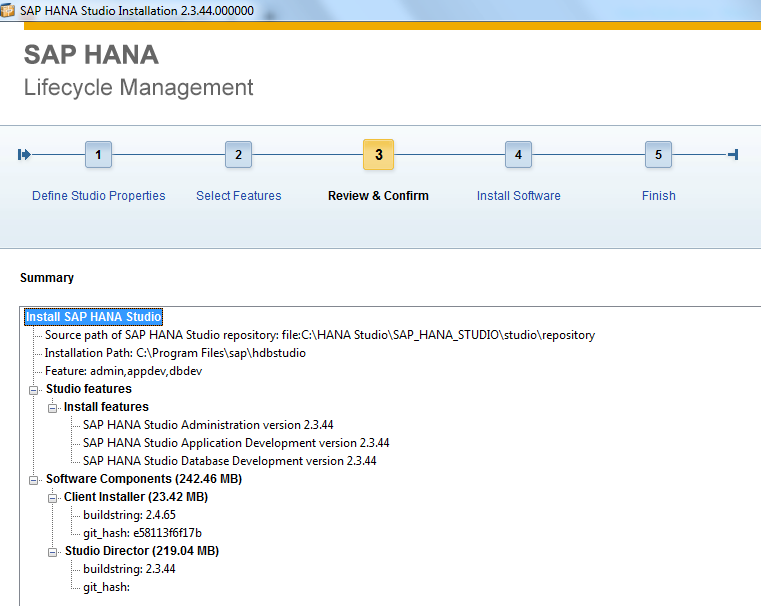
Task: Collapse Studio Director (219.04 MB) node
Action: (52, 552)
